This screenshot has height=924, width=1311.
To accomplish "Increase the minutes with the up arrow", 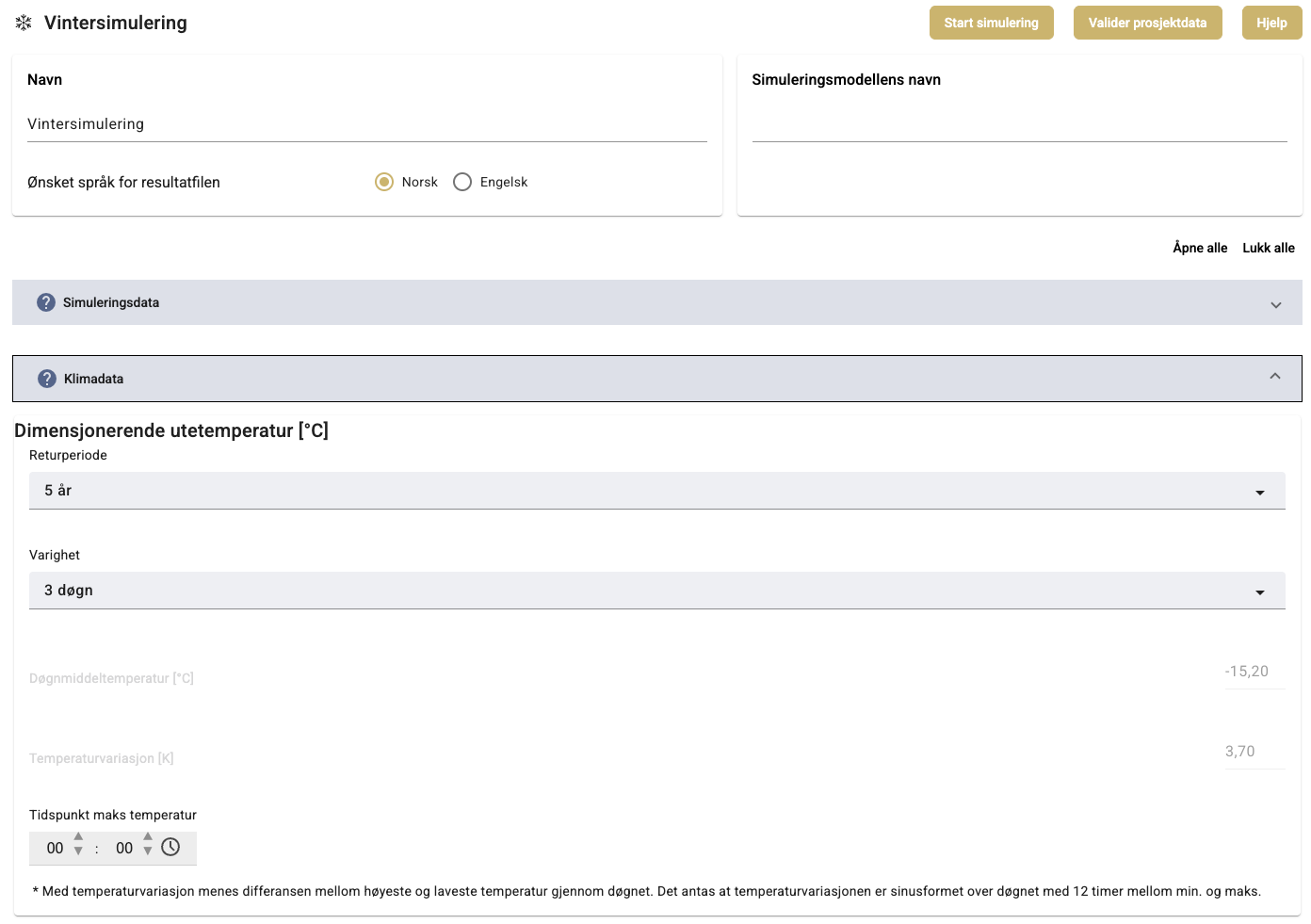I will tap(148, 836).
